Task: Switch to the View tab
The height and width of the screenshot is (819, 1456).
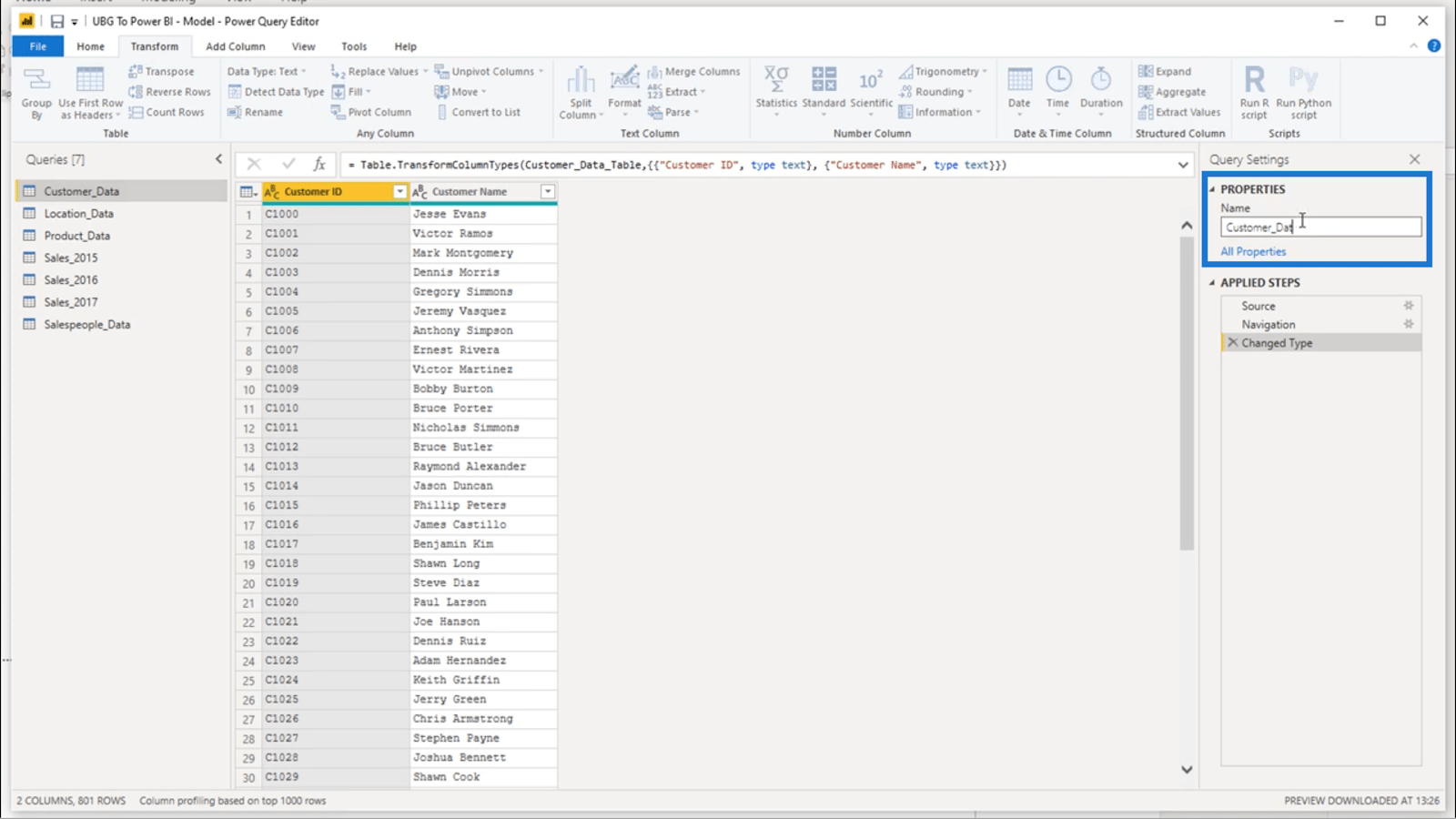Action: (x=303, y=46)
